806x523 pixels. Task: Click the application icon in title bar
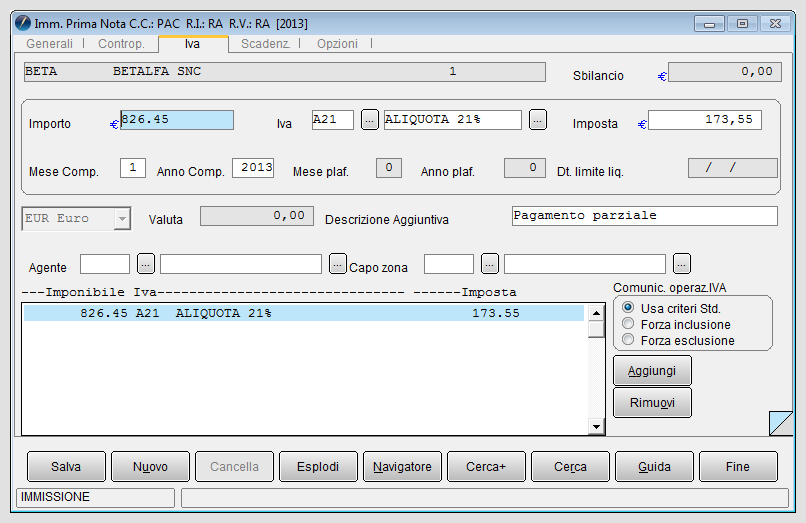23,23
